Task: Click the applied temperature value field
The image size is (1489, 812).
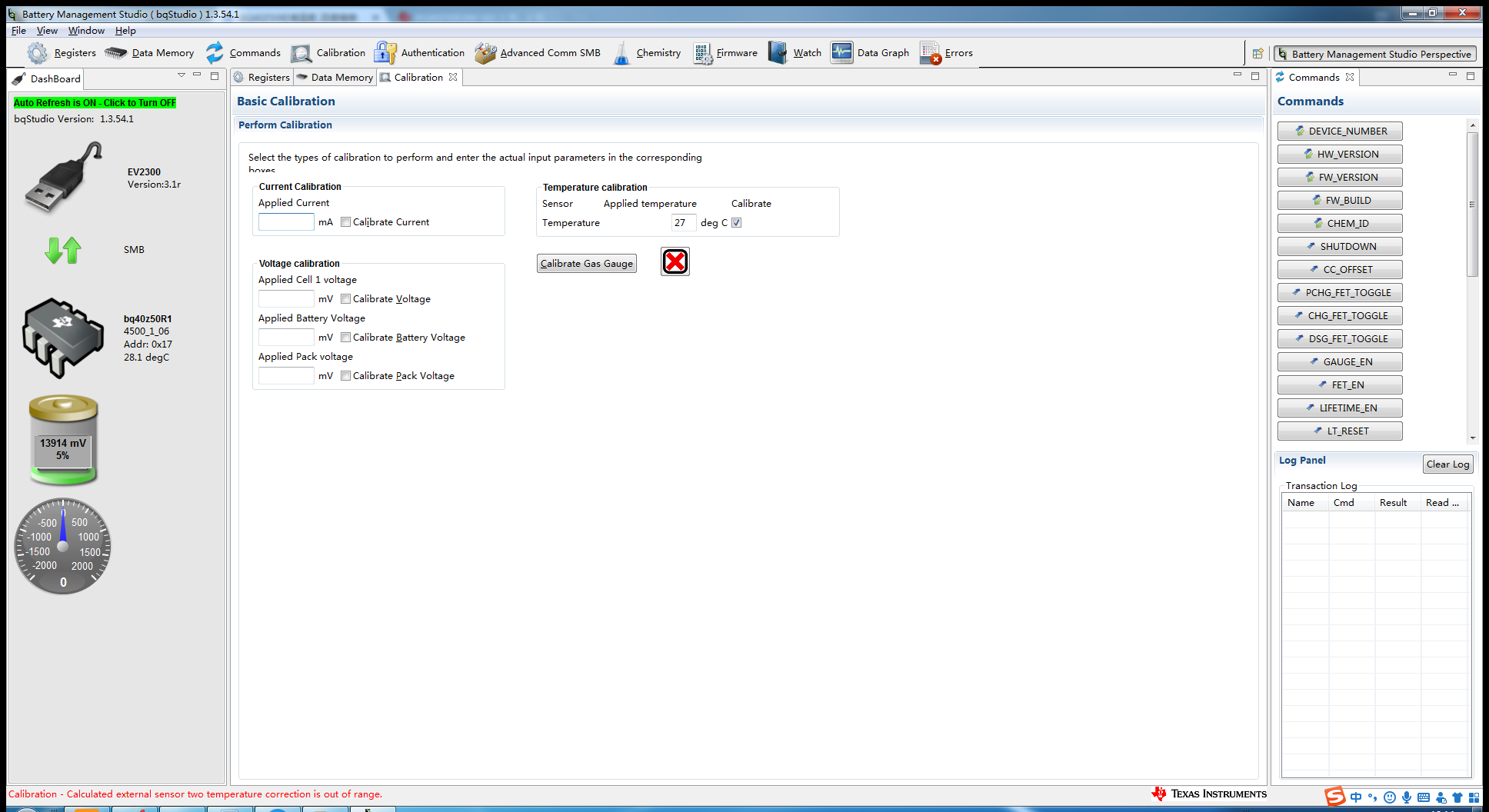Action: click(684, 223)
